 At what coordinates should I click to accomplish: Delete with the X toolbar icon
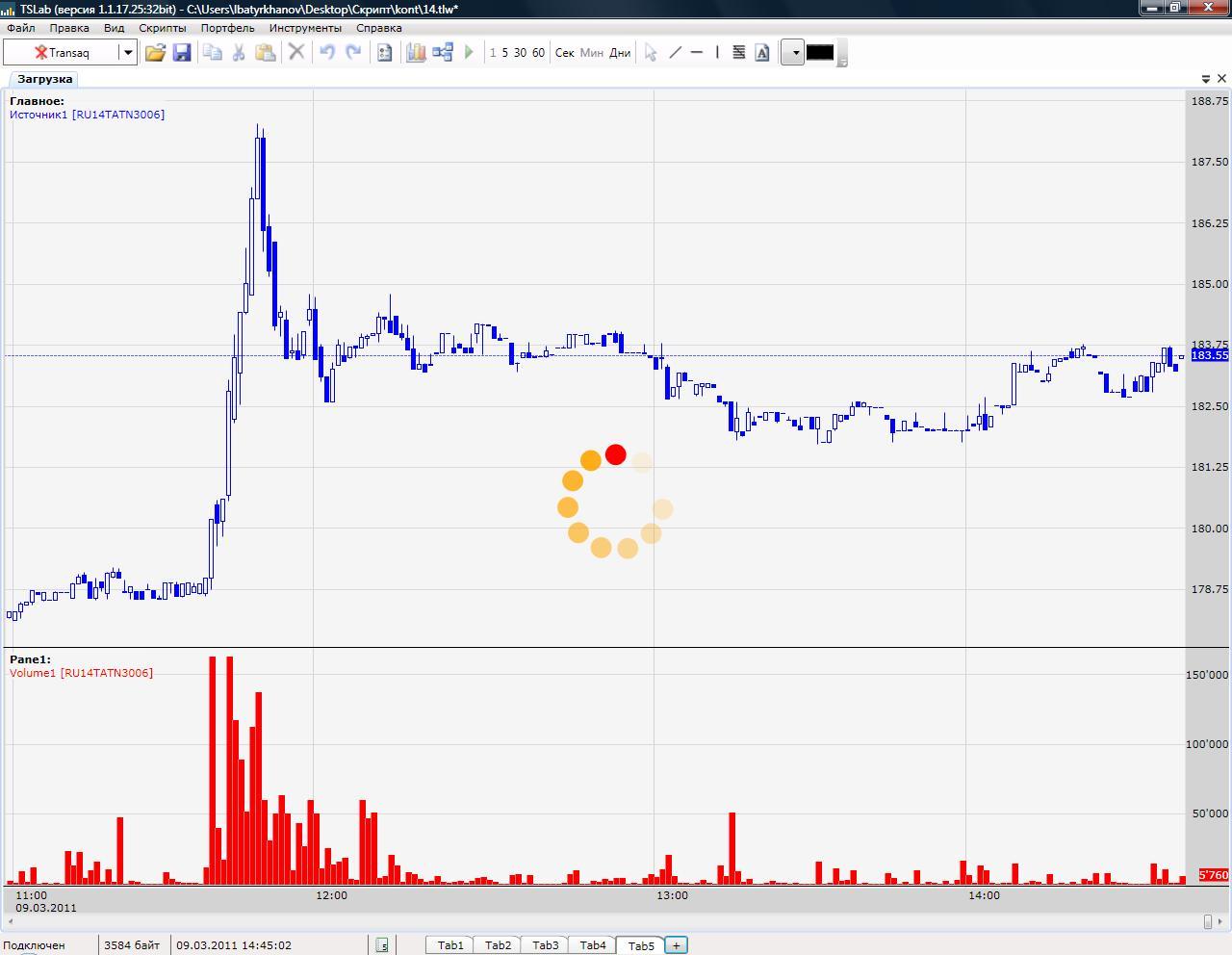(x=296, y=53)
